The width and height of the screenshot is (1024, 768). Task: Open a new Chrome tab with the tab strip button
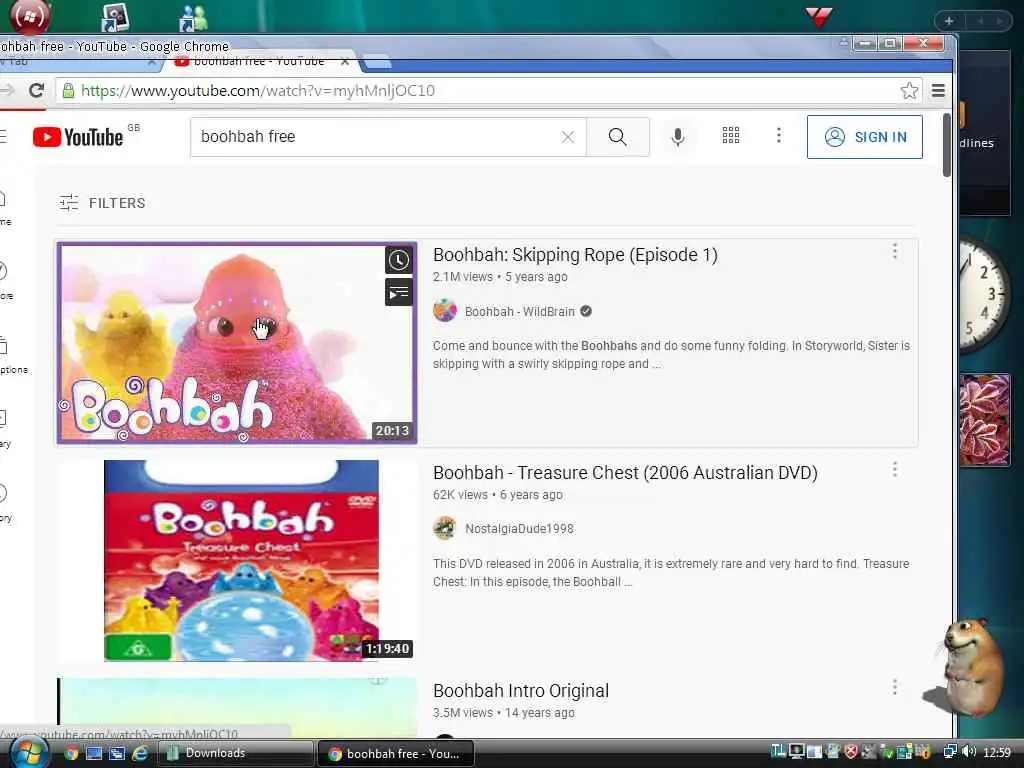point(377,63)
